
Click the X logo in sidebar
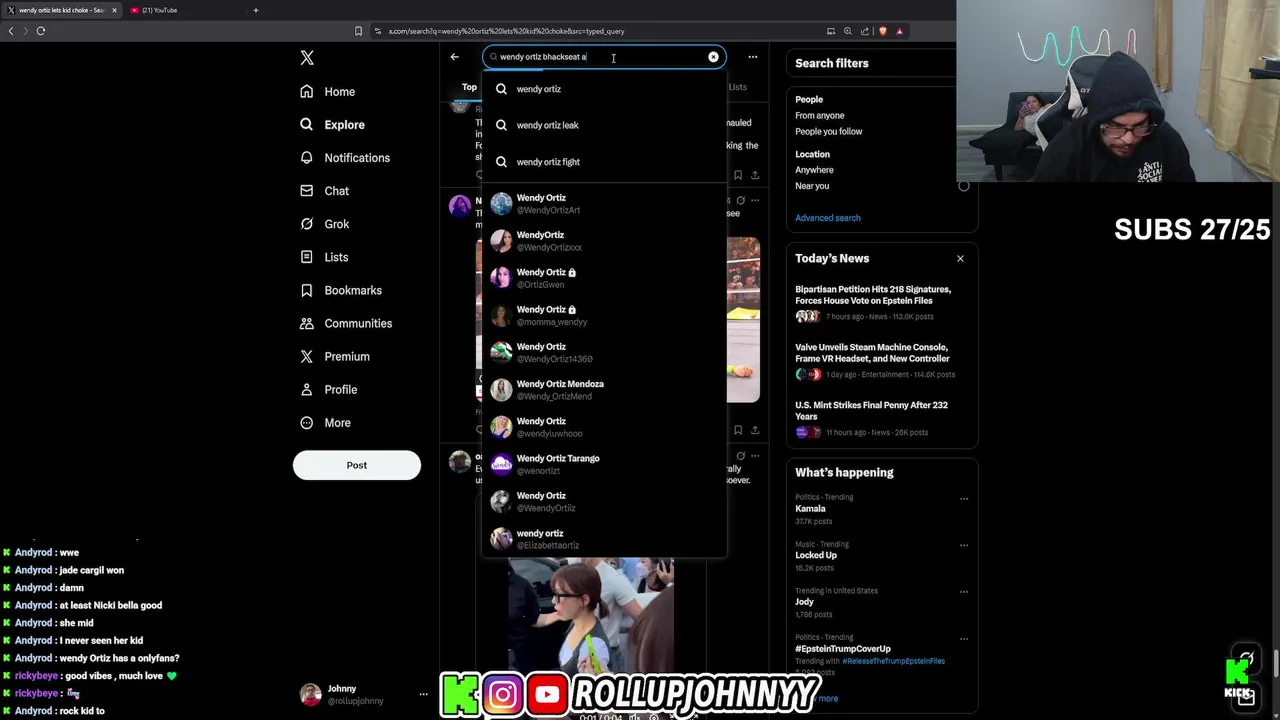click(307, 58)
